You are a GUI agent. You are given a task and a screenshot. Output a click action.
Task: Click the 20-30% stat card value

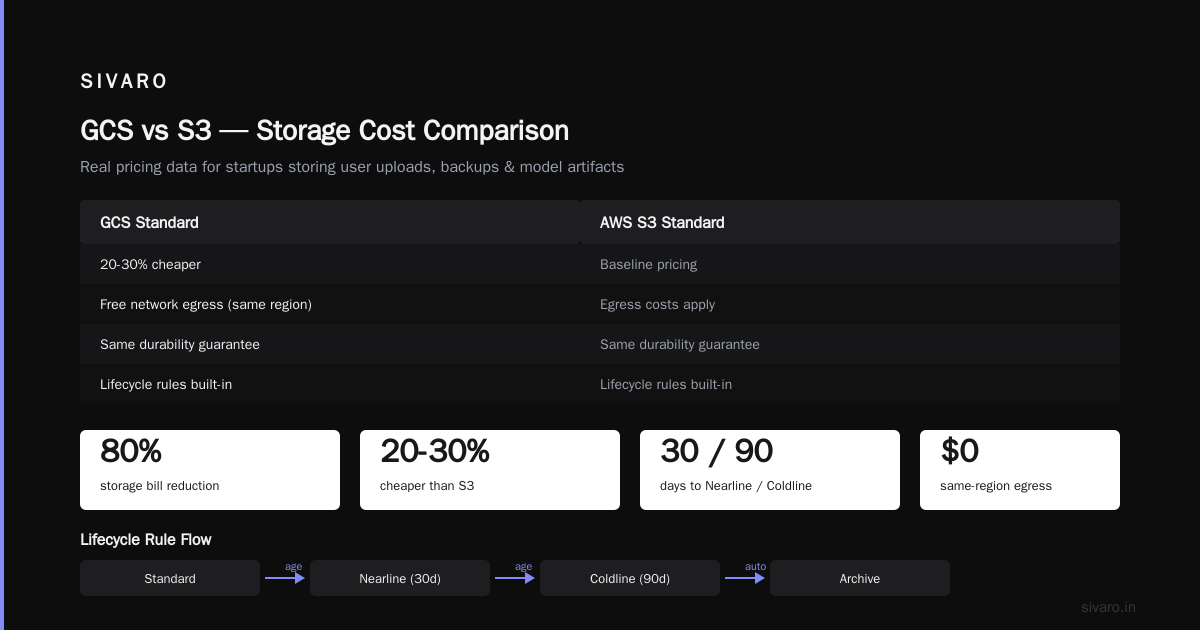[x=435, y=451]
